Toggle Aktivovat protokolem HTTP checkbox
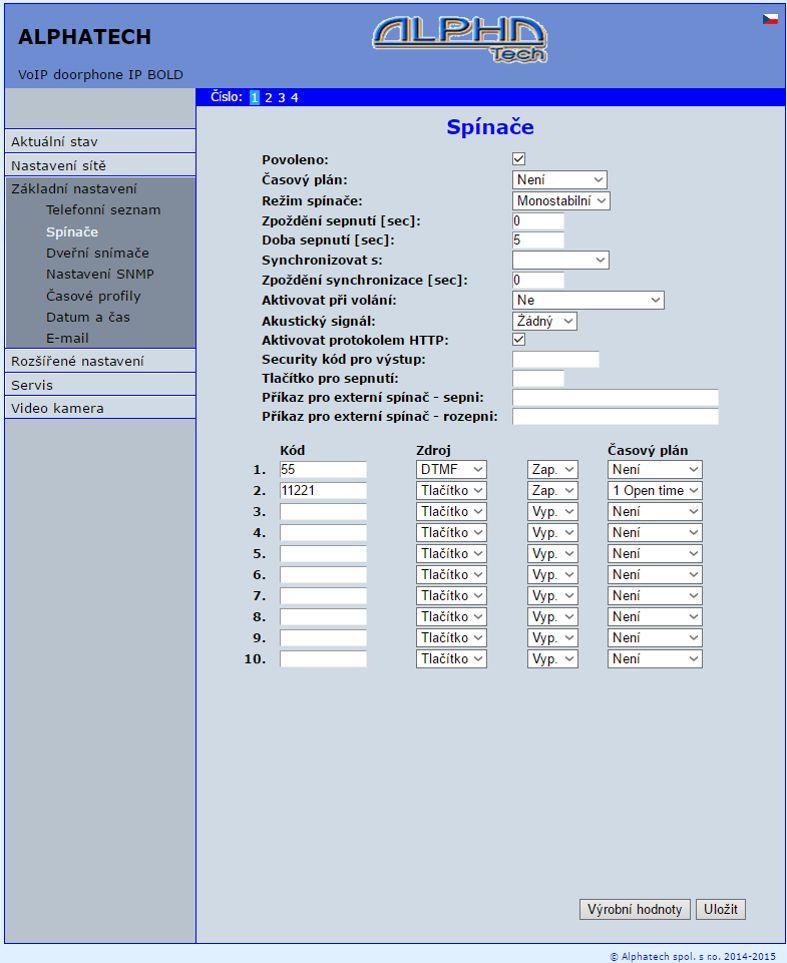This screenshot has width=787, height=963. (519, 340)
